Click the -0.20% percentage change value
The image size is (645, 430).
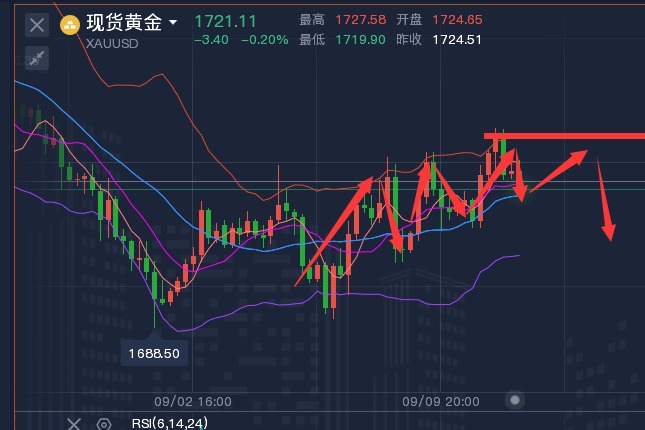click(x=267, y=40)
